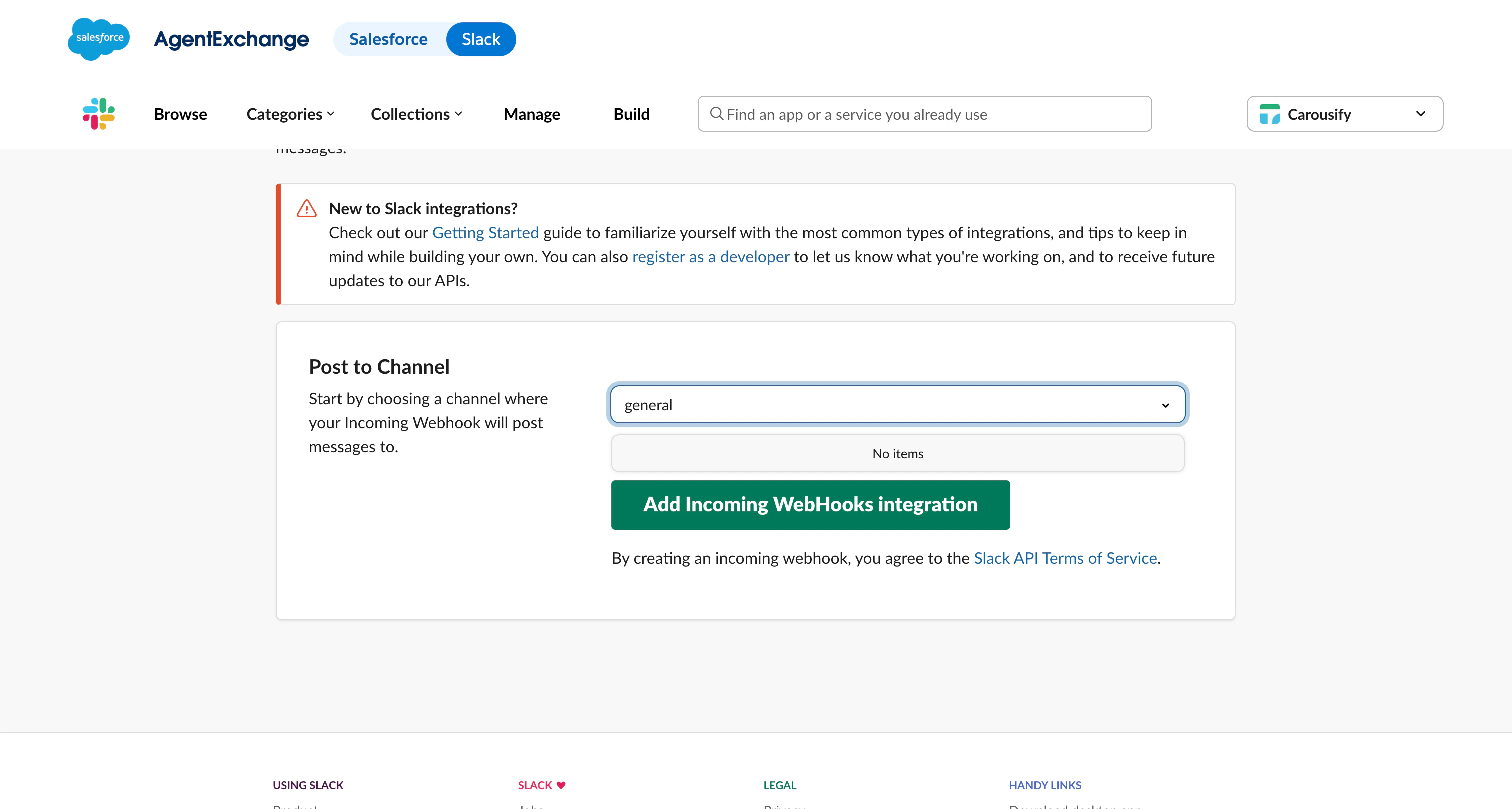Open the Carousify workspace dropdown
The height and width of the screenshot is (809, 1512).
pos(1344,114)
